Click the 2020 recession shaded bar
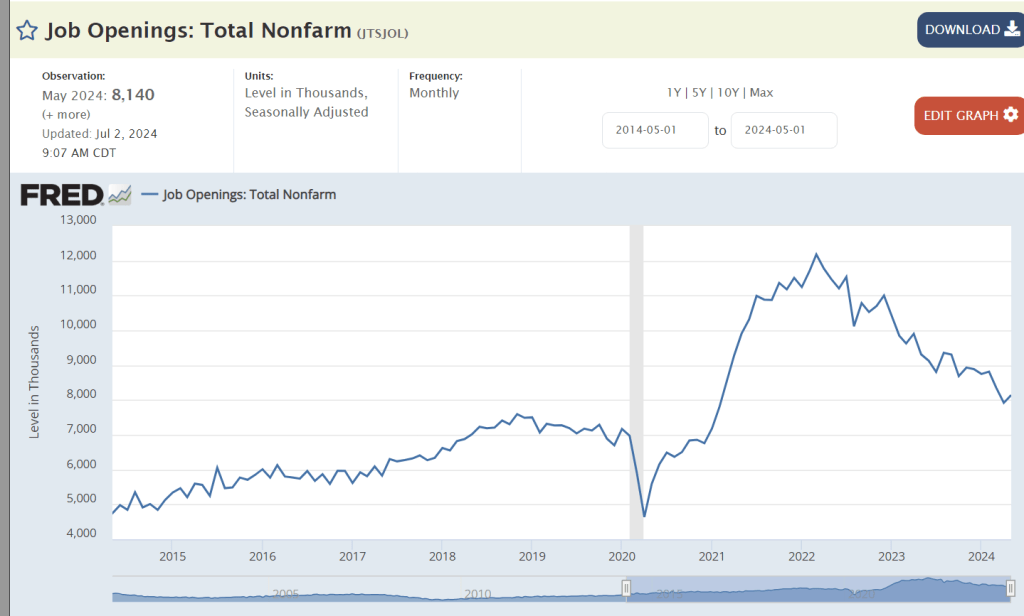Image resolution: width=1024 pixels, height=616 pixels. [x=635, y=380]
